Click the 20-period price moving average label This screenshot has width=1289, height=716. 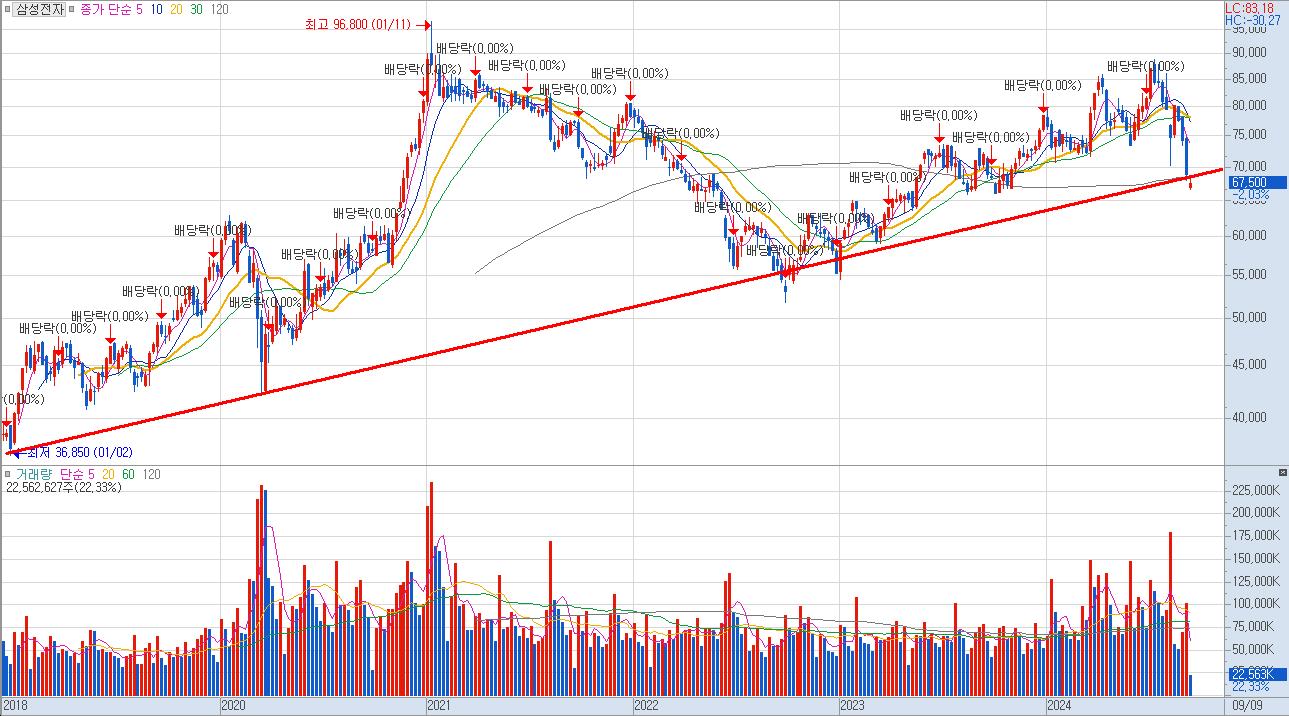pyautogui.click(x=177, y=9)
